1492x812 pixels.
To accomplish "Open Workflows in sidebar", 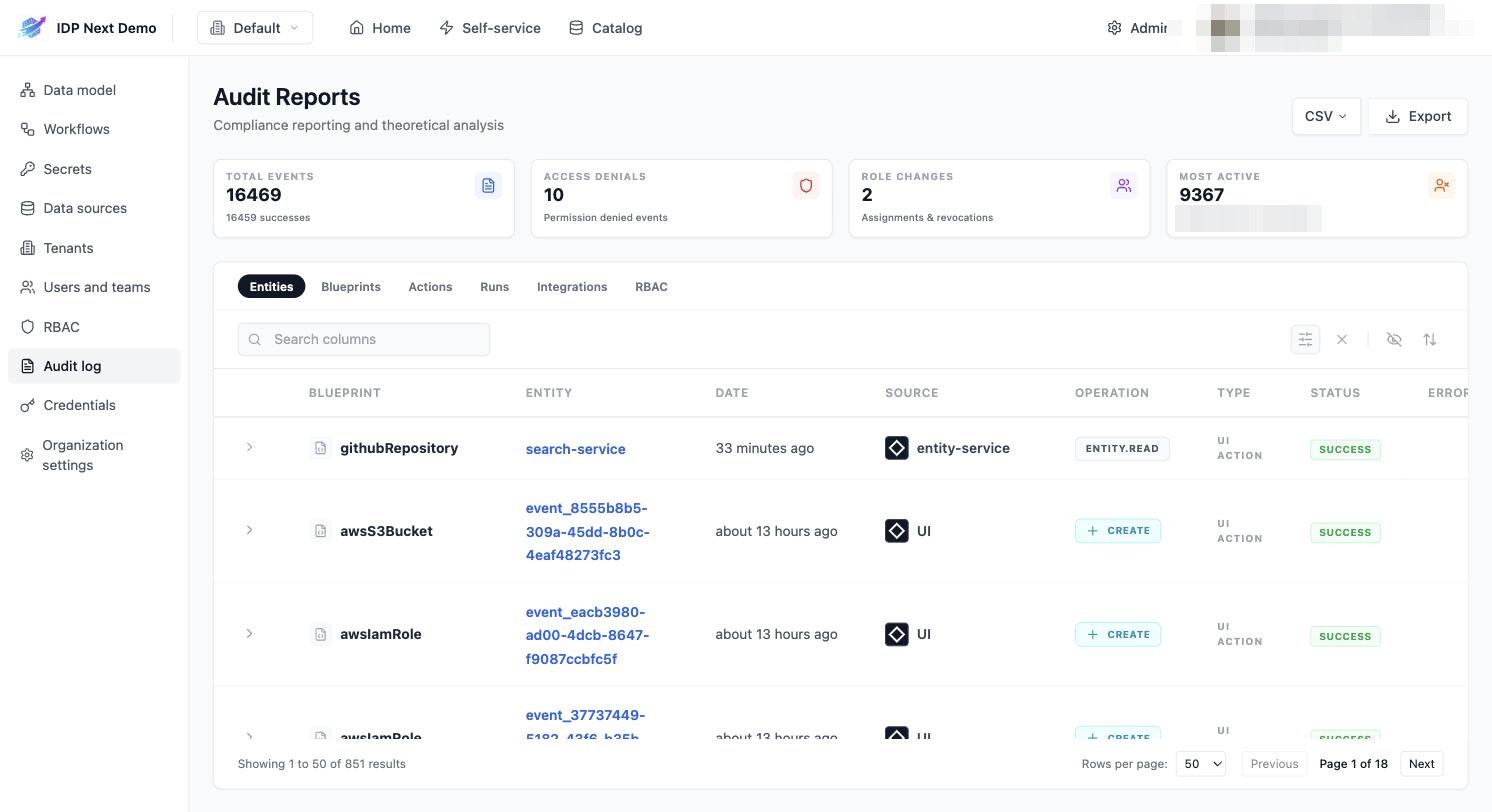I will coord(94,129).
